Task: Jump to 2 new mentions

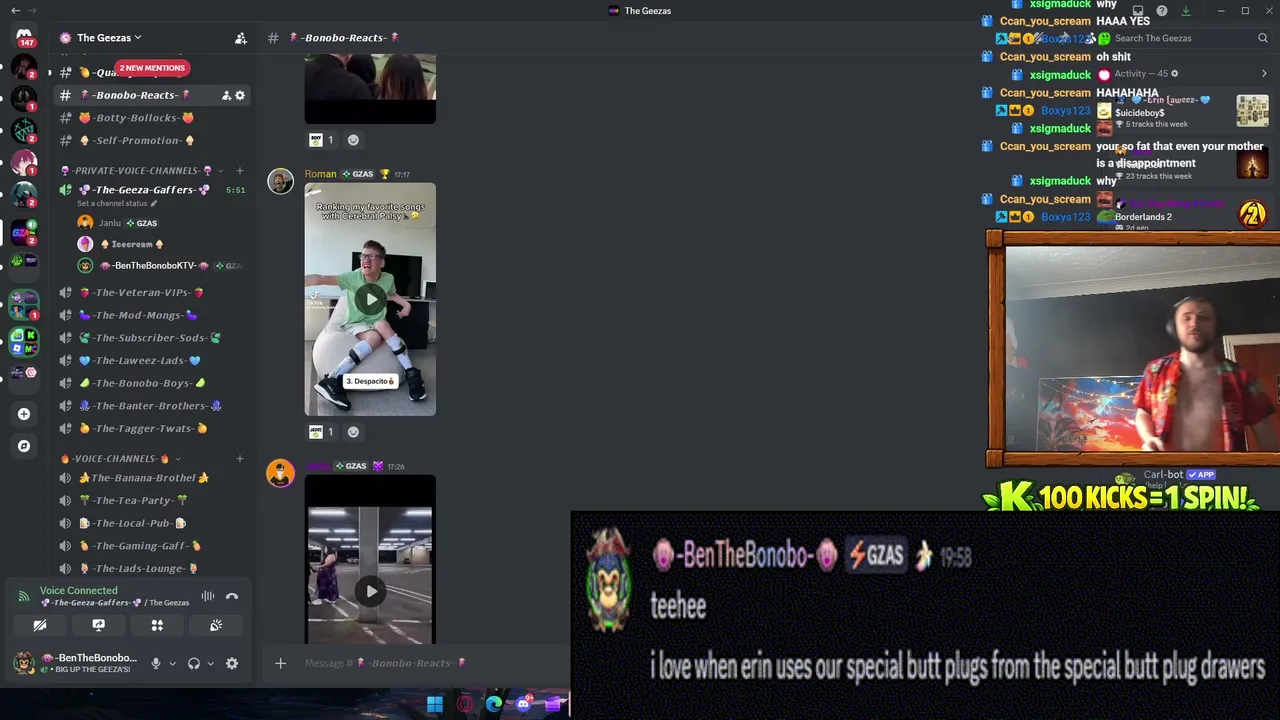Action: (152, 68)
